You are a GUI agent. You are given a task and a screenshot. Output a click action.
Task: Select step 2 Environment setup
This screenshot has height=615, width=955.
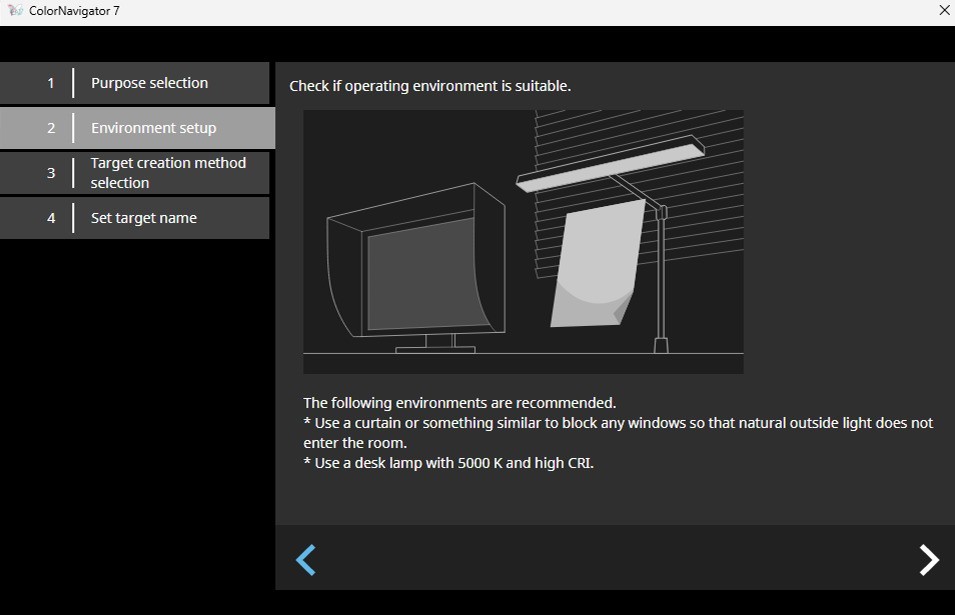pos(138,128)
